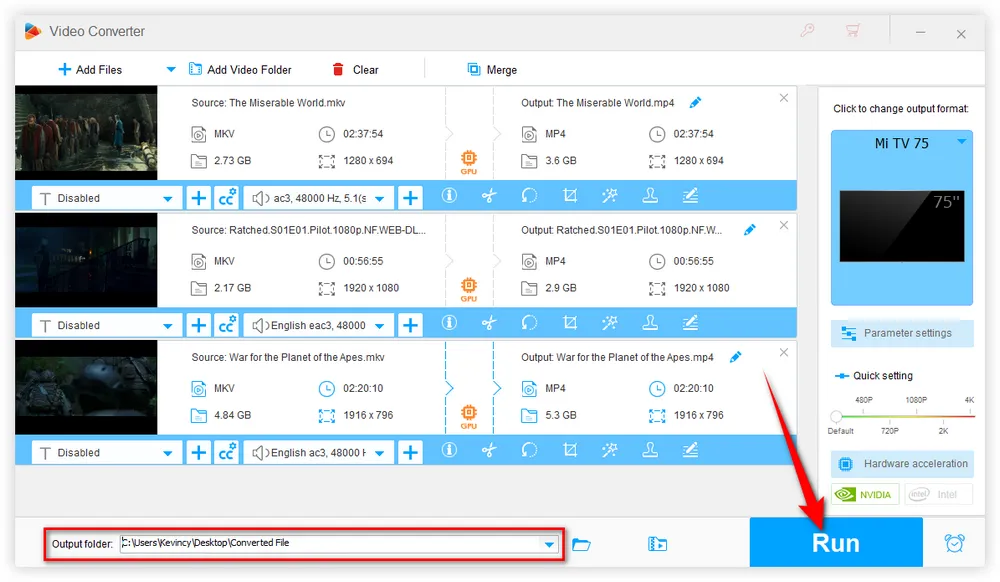Open the scheduled task alarm clock
This screenshot has height=582, width=1000.
click(x=955, y=543)
